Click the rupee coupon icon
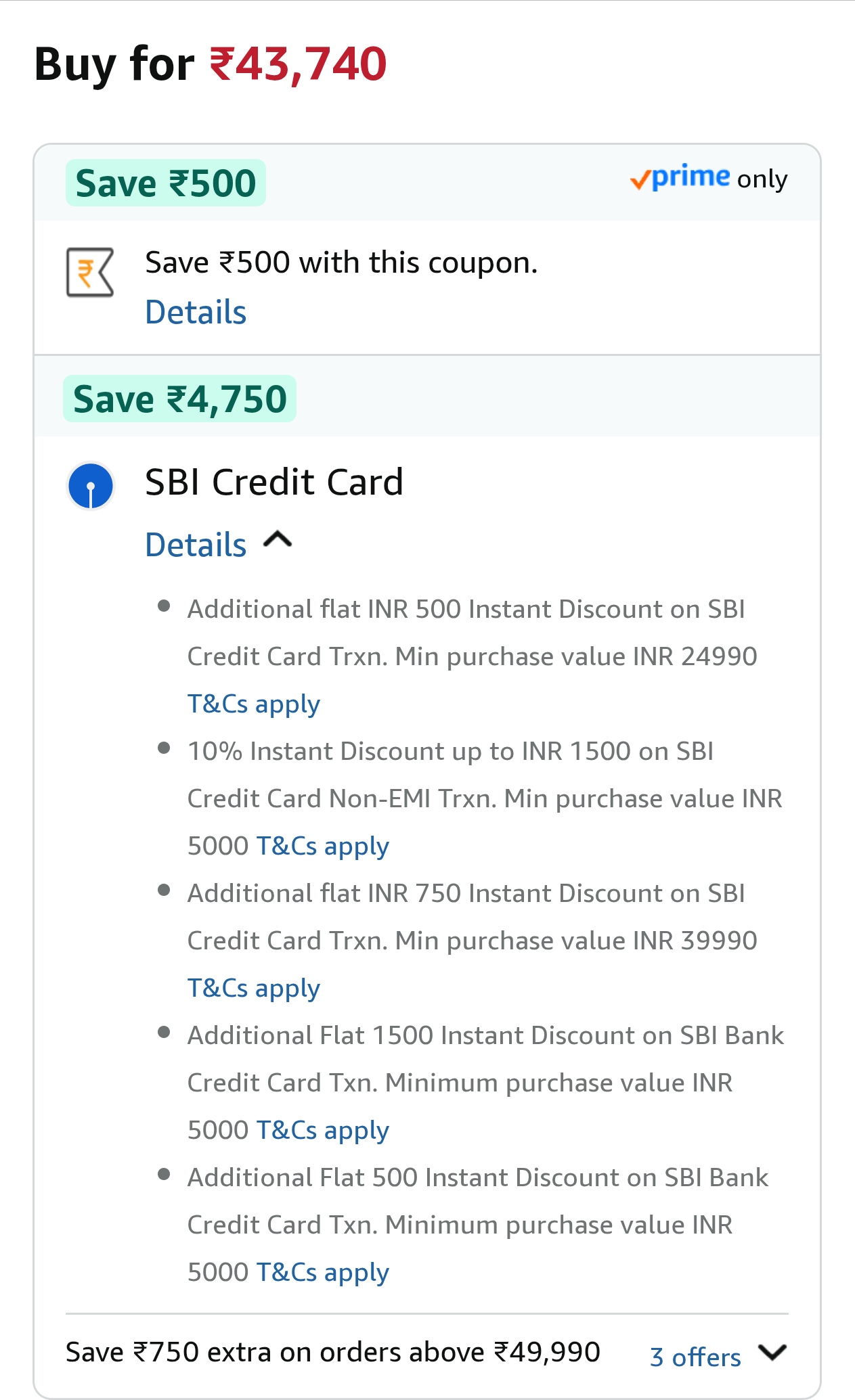Viewport: 855px width, 1400px height. point(90,272)
